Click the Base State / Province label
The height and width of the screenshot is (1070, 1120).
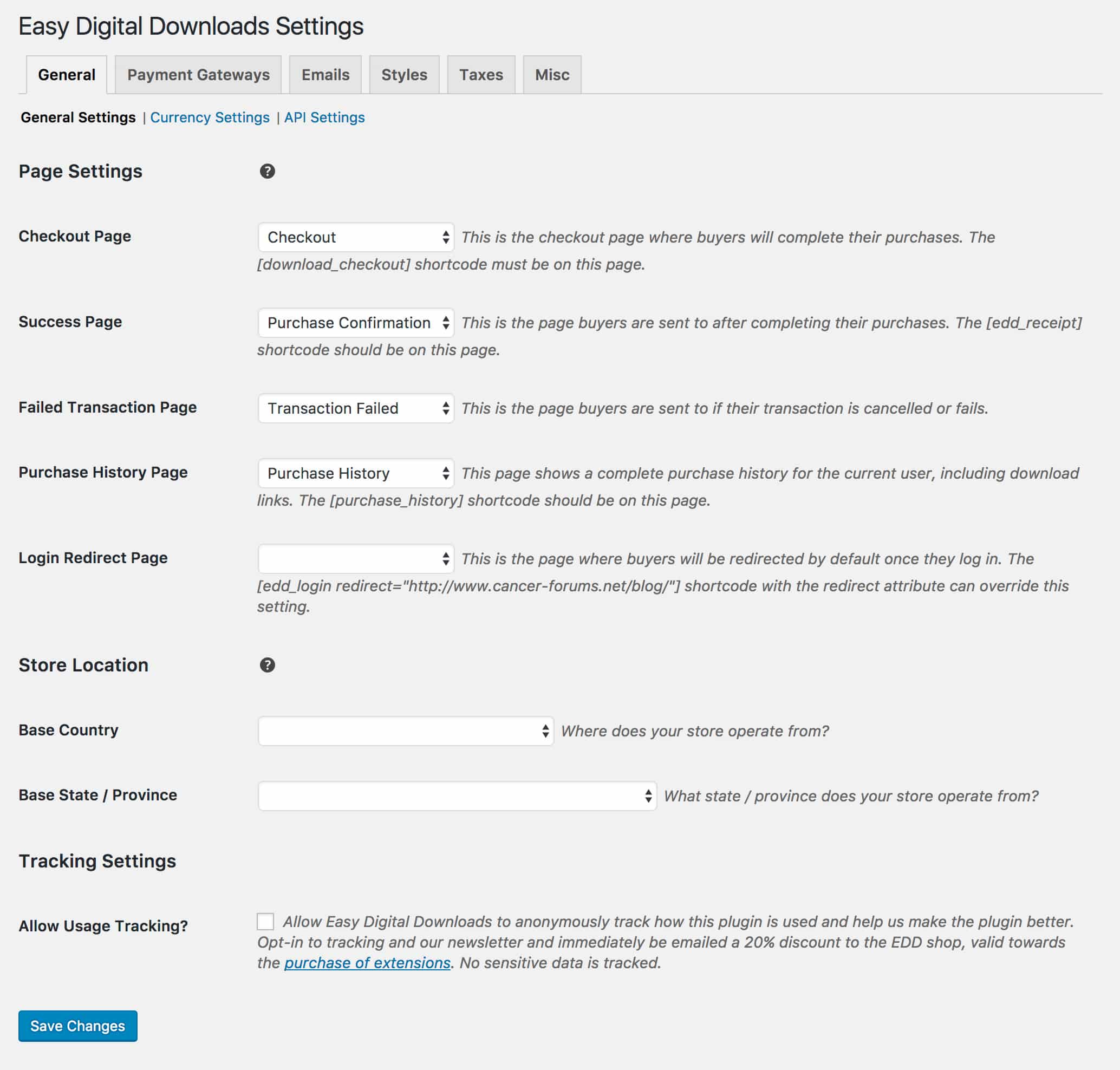tap(98, 795)
